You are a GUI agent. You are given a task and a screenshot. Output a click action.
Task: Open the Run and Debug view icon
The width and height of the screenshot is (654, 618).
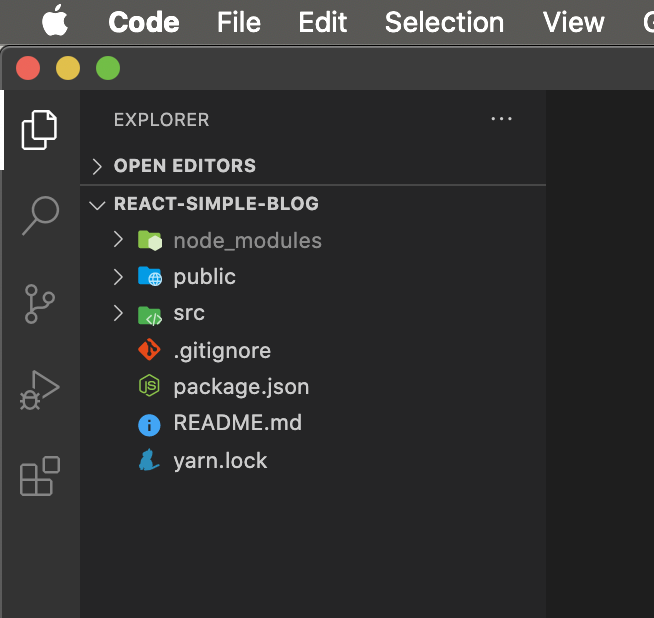(x=40, y=390)
